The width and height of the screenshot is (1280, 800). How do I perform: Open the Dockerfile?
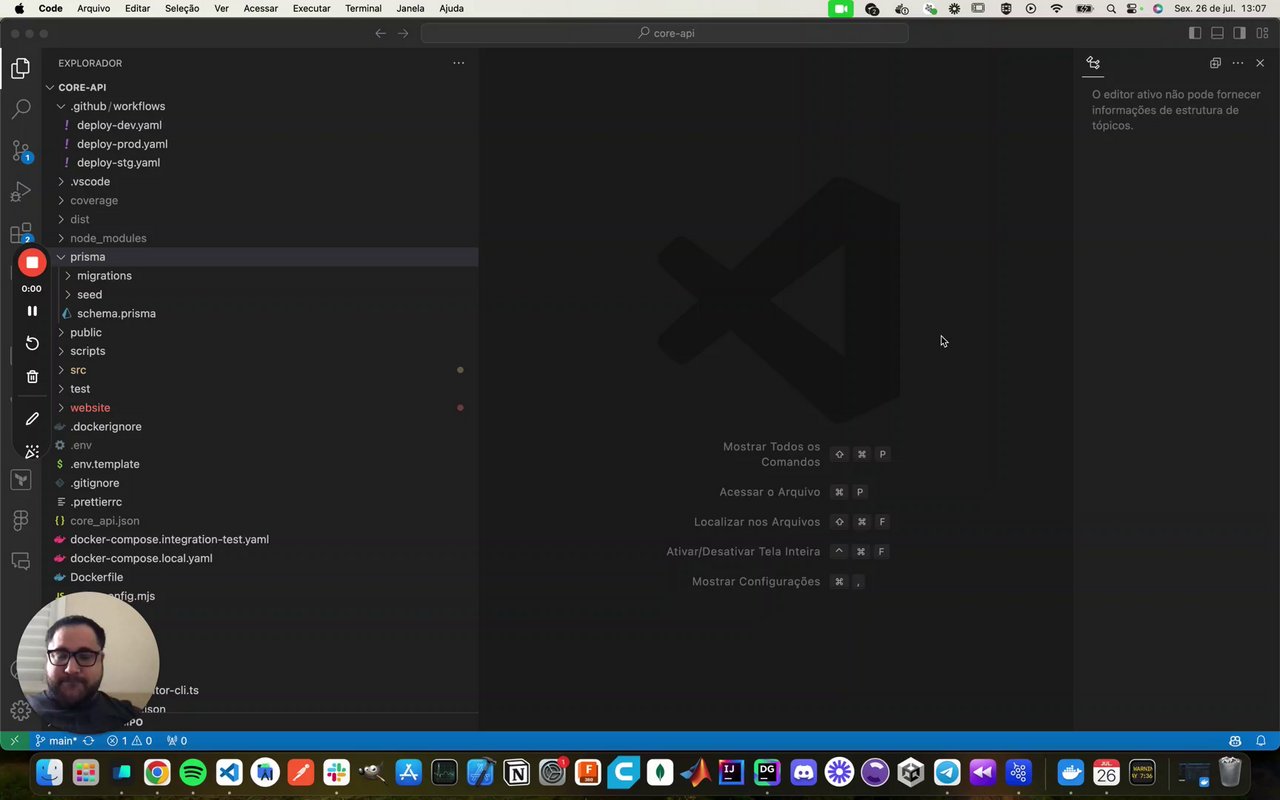coord(260,577)
